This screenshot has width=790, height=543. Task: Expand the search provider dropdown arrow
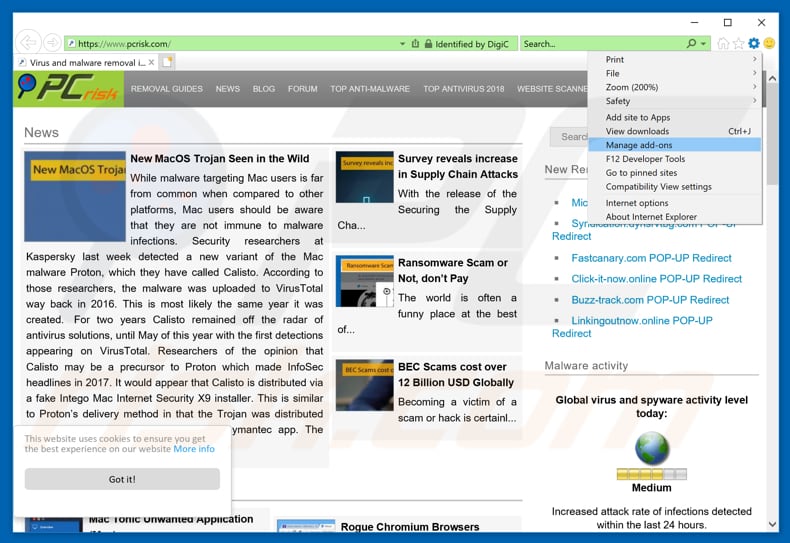703,44
